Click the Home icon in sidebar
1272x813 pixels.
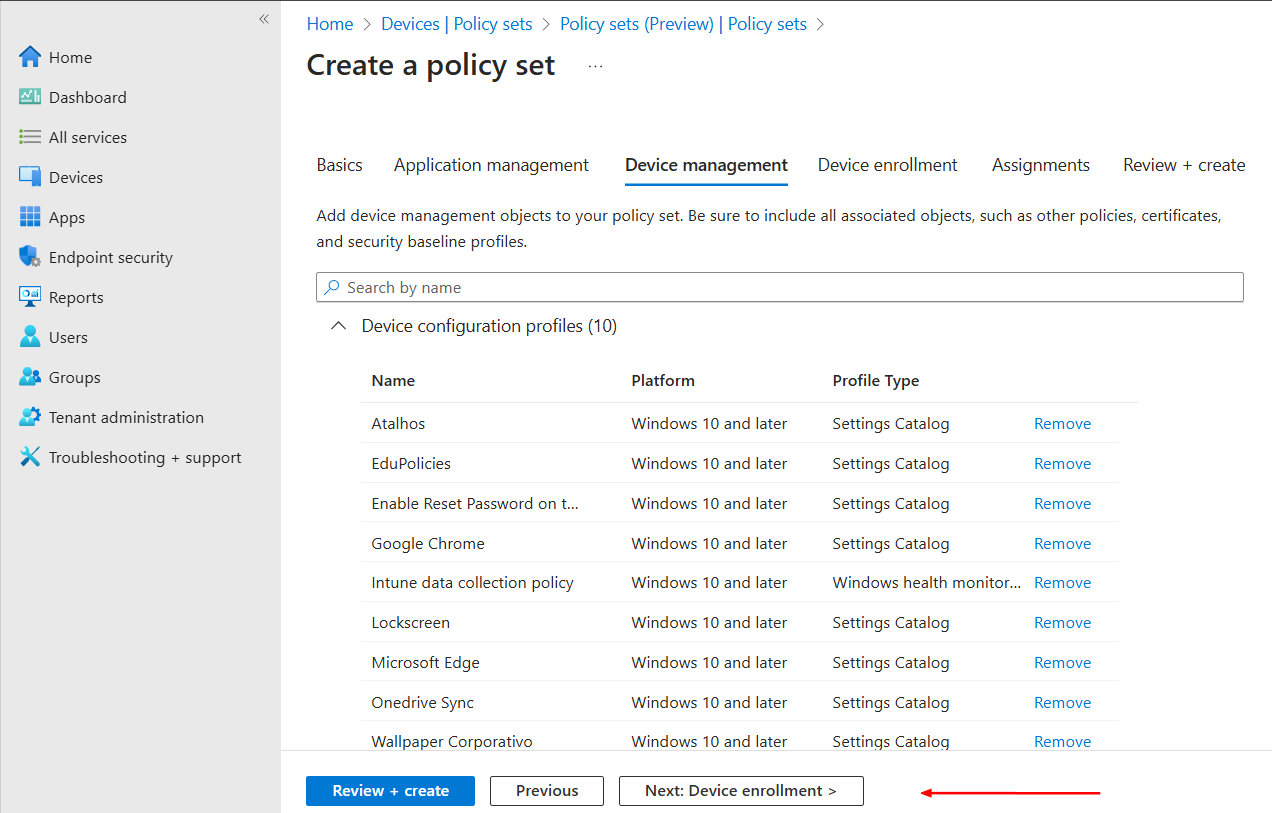tap(30, 57)
